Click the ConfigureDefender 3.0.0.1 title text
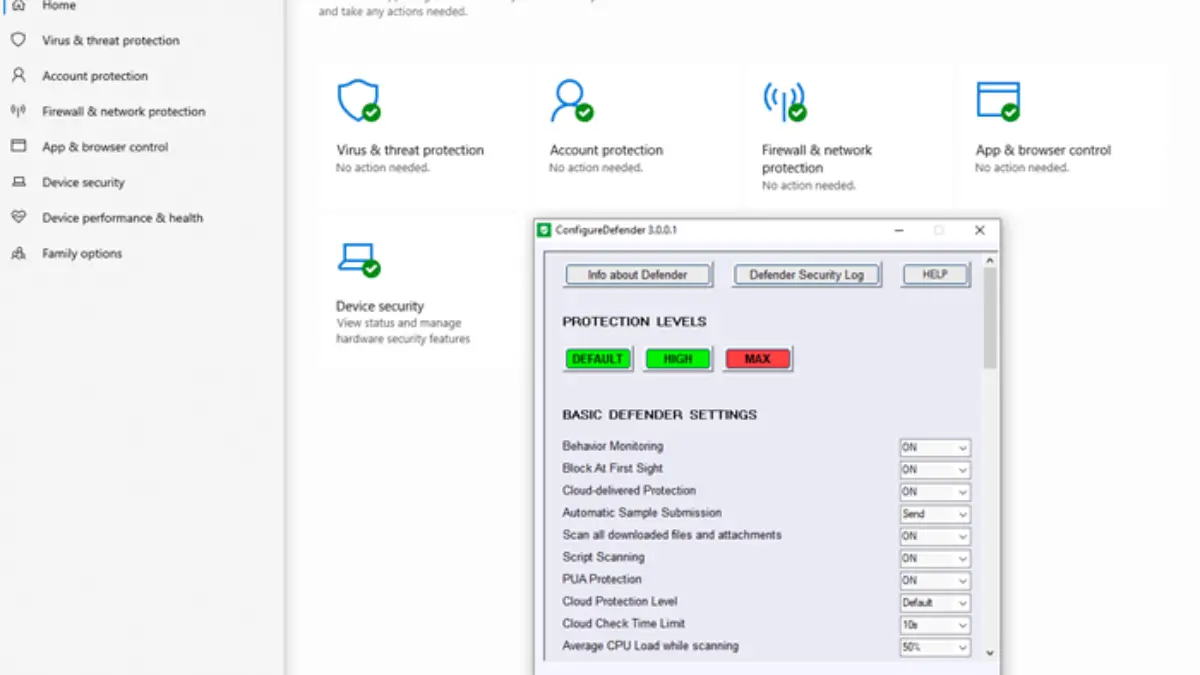1200x675 pixels. pos(617,230)
